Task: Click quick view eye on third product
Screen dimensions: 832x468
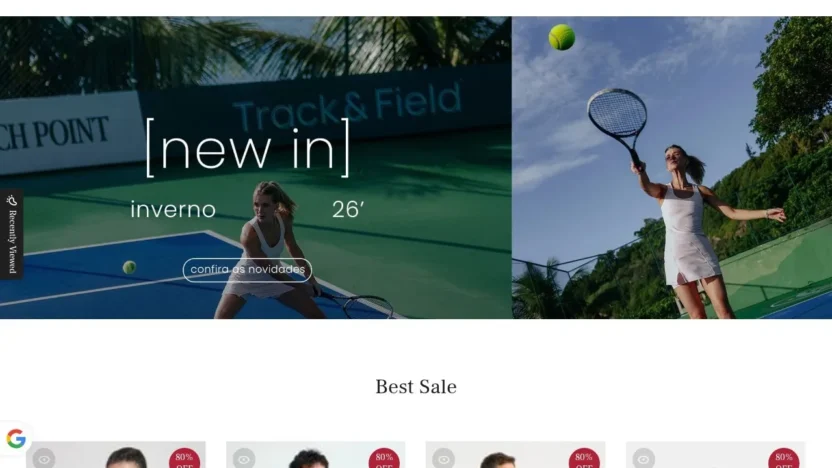Action: pos(444,458)
